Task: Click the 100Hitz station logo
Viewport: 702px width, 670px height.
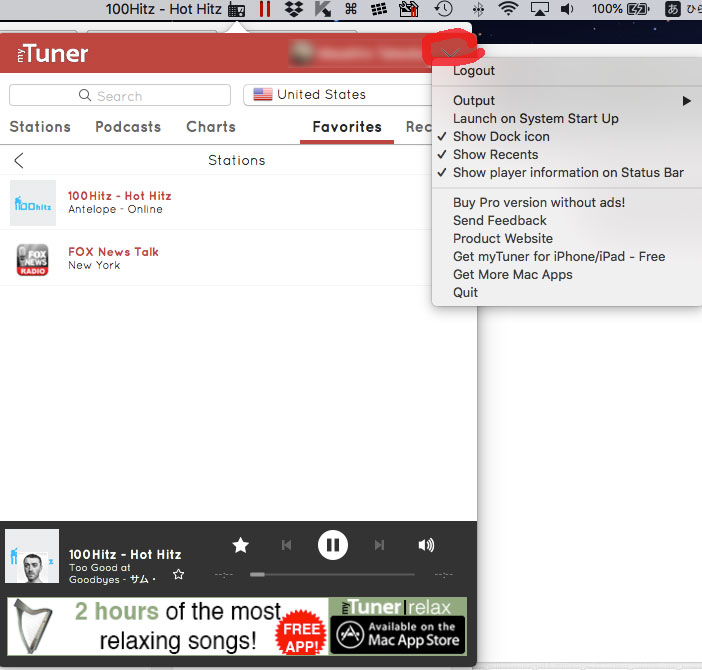Action: click(33, 203)
